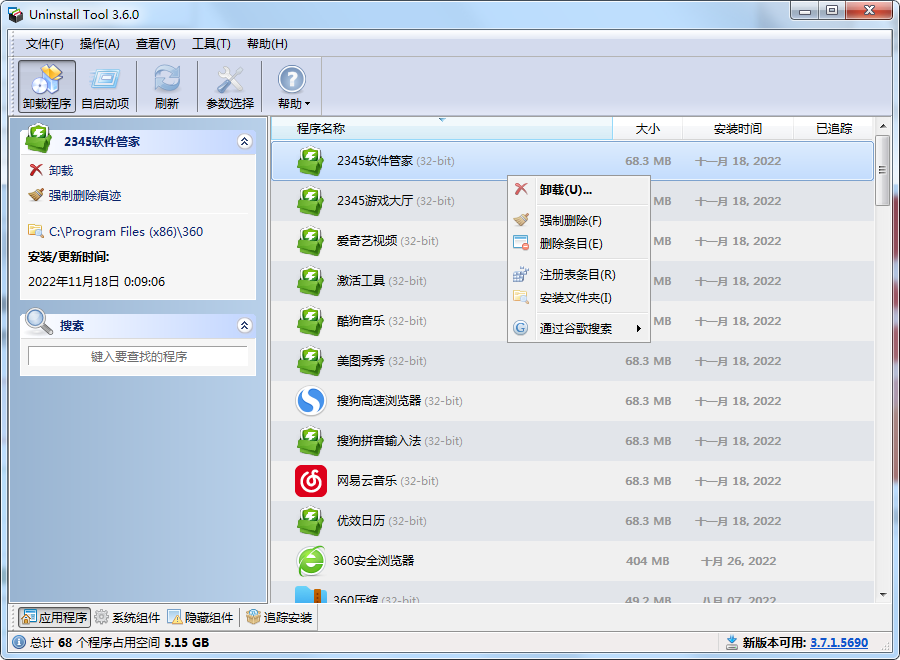Viewport: 900px width, 660px height.
Task: Expand 通过谷歌搜索 submenu
Action: coord(579,328)
